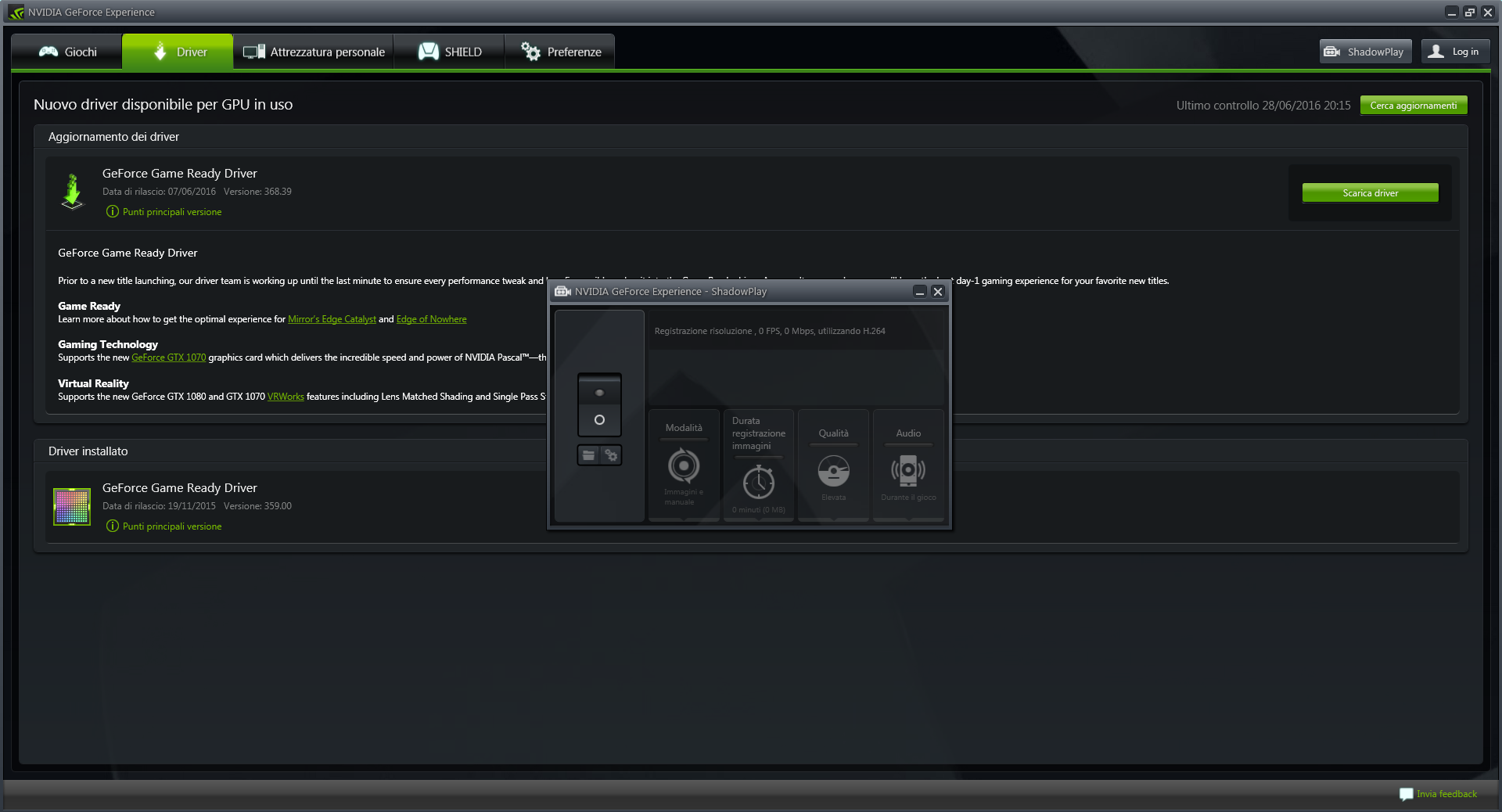The width and height of the screenshot is (1502, 812).
Task: Click Versione: 359.00 text
Action: (x=257, y=506)
